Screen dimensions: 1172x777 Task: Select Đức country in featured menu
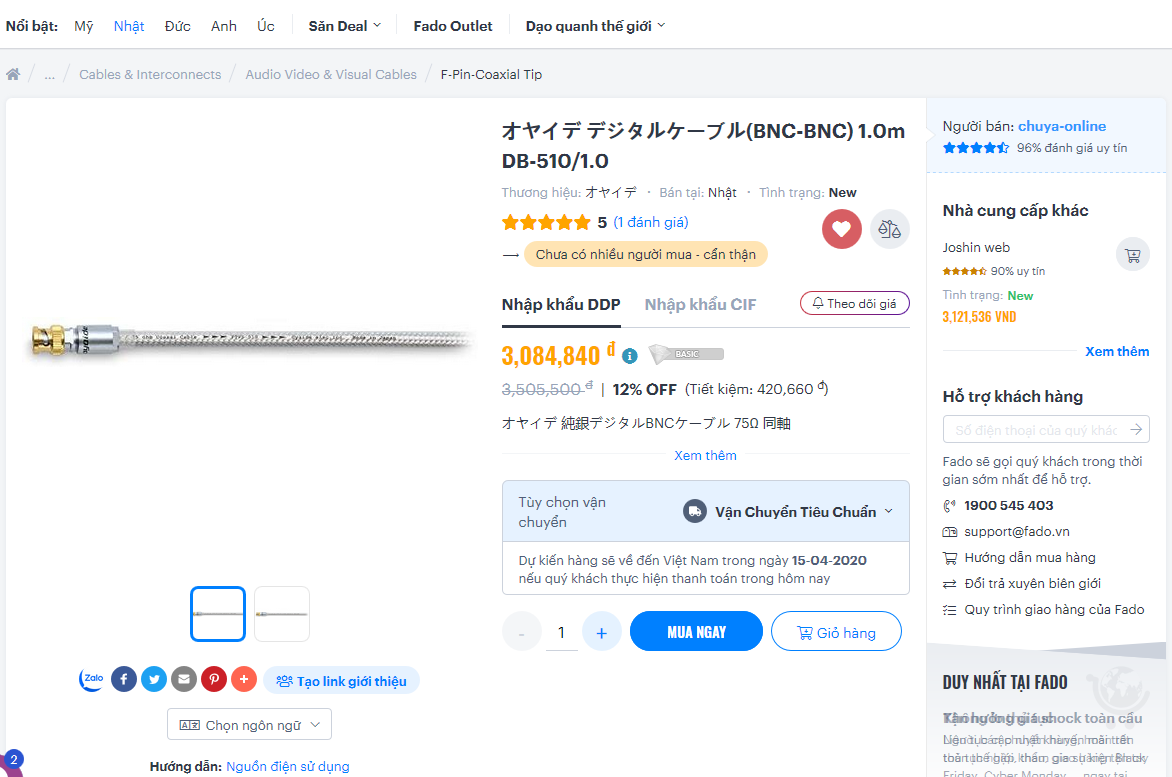click(x=177, y=26)
